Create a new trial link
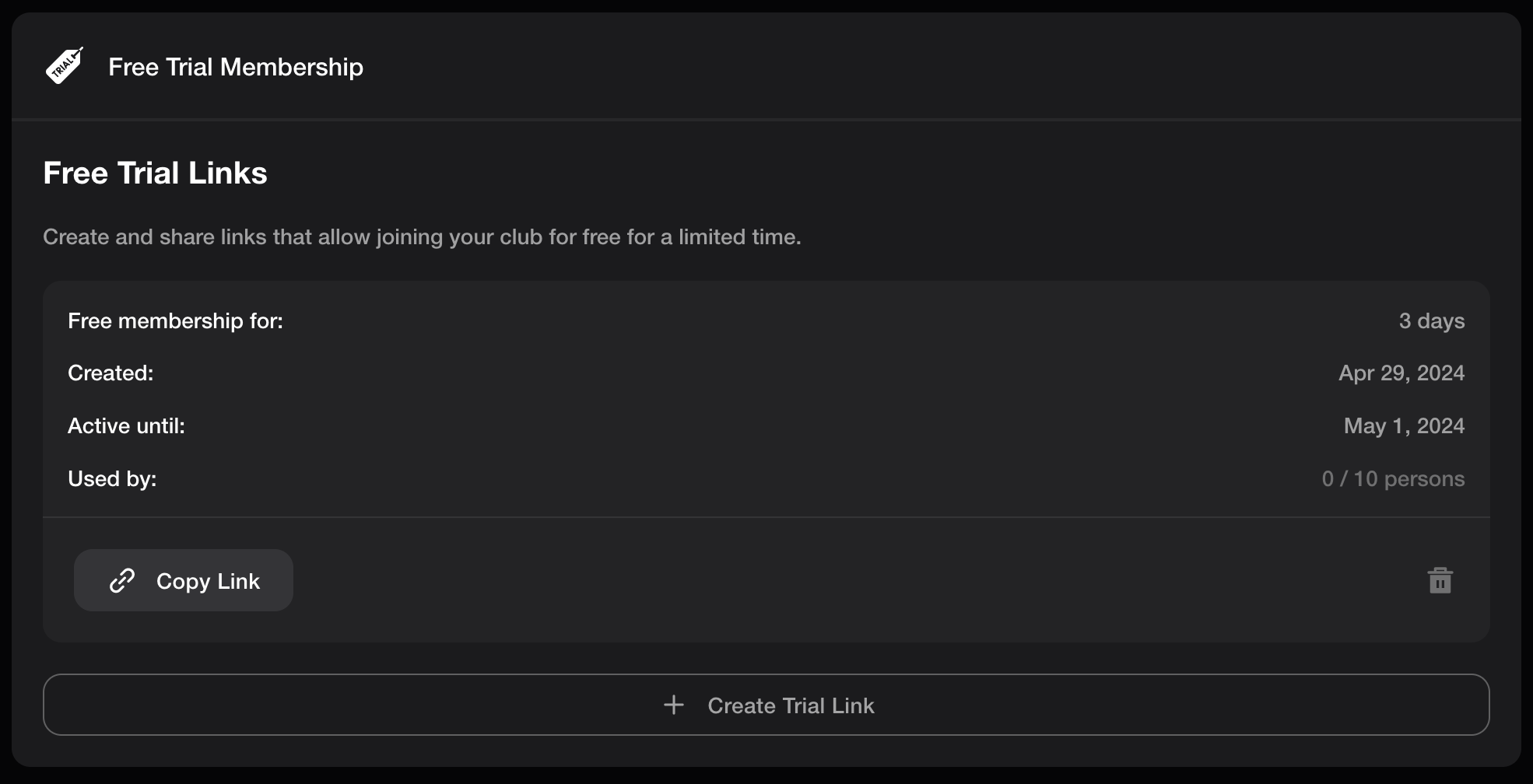 click(x=766, y=705)
